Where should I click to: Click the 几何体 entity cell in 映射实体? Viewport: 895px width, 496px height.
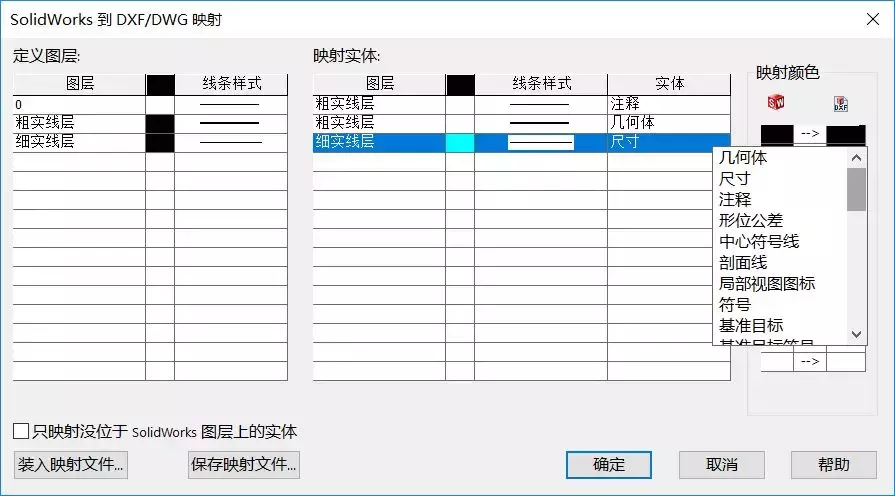click(669, 123)
